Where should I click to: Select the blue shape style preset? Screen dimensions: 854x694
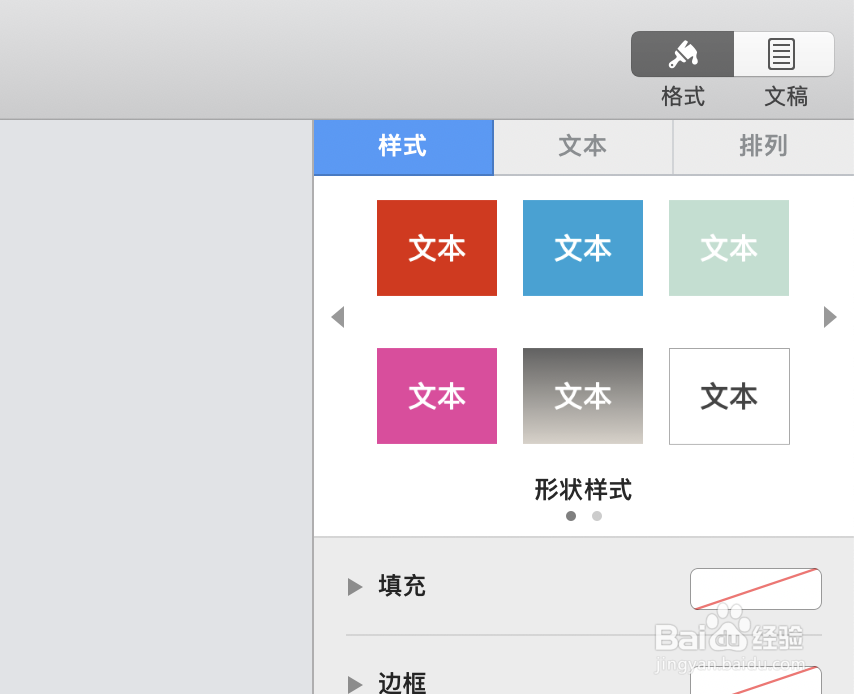582,247
